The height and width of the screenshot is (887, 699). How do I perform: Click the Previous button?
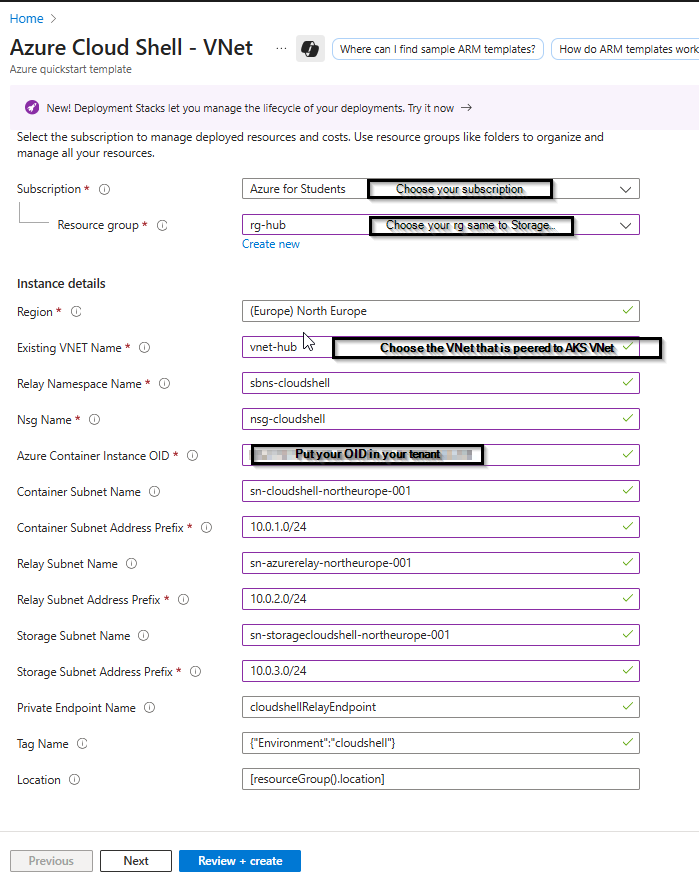(51, 861)
